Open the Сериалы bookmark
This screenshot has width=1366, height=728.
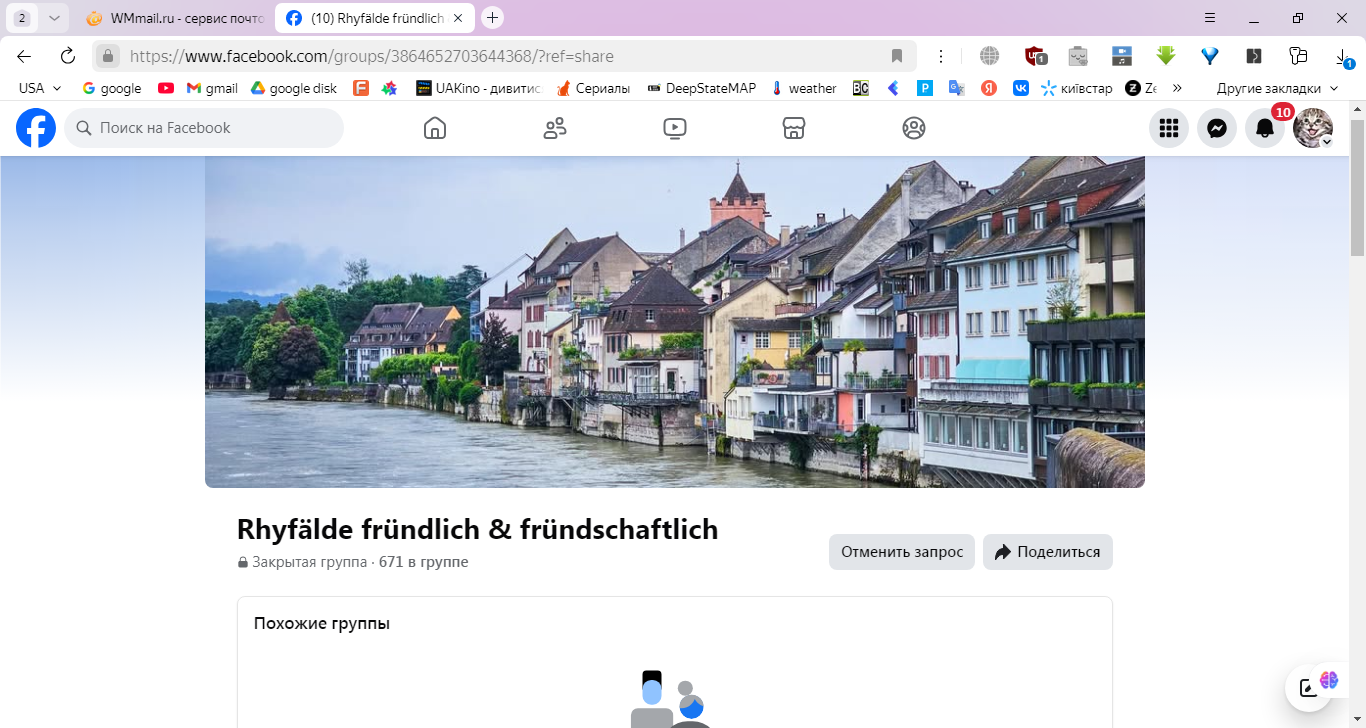593,88
